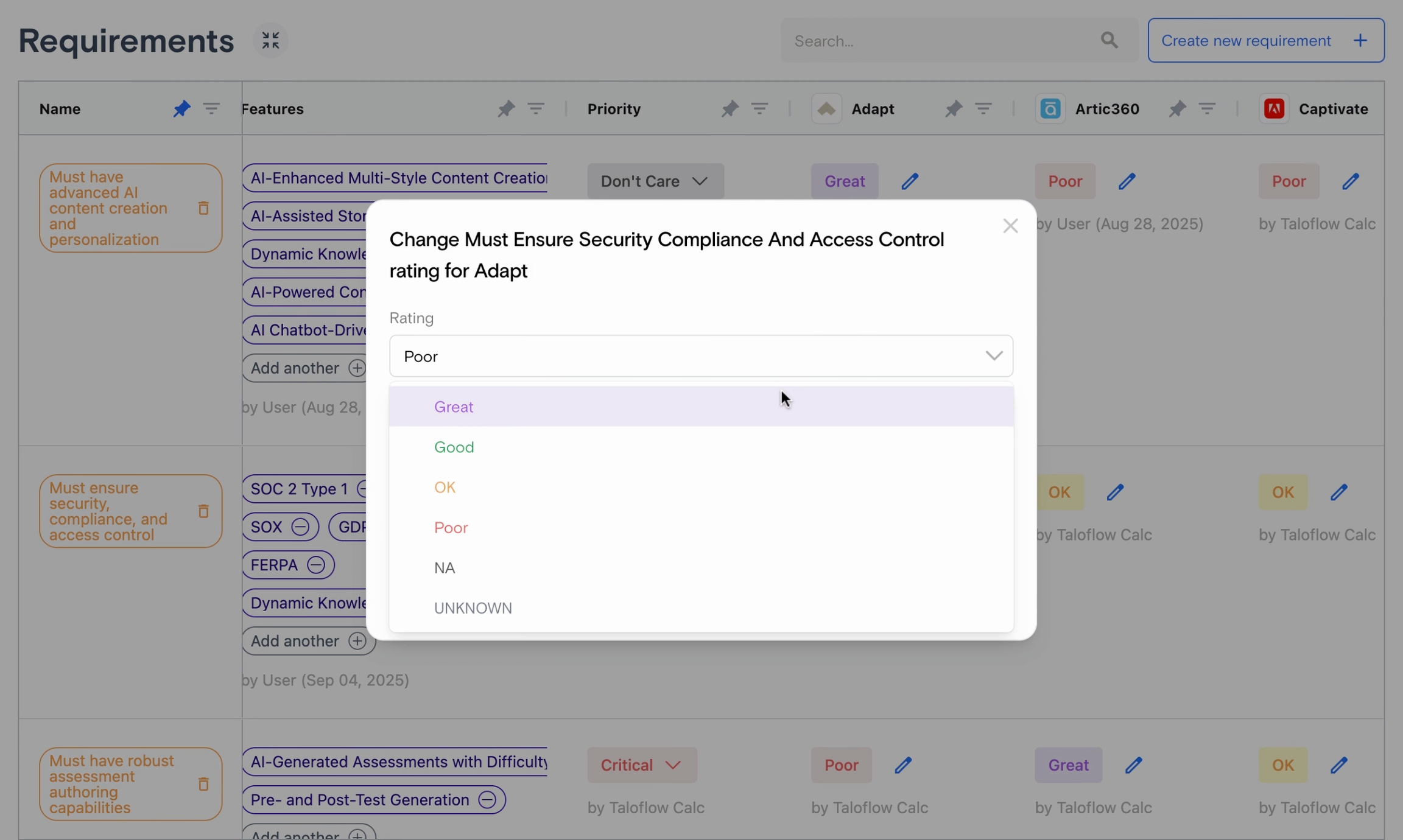Viewport: 1403px width, 840px height.
Task: Open filter for Features column
Action: (535, 109)
